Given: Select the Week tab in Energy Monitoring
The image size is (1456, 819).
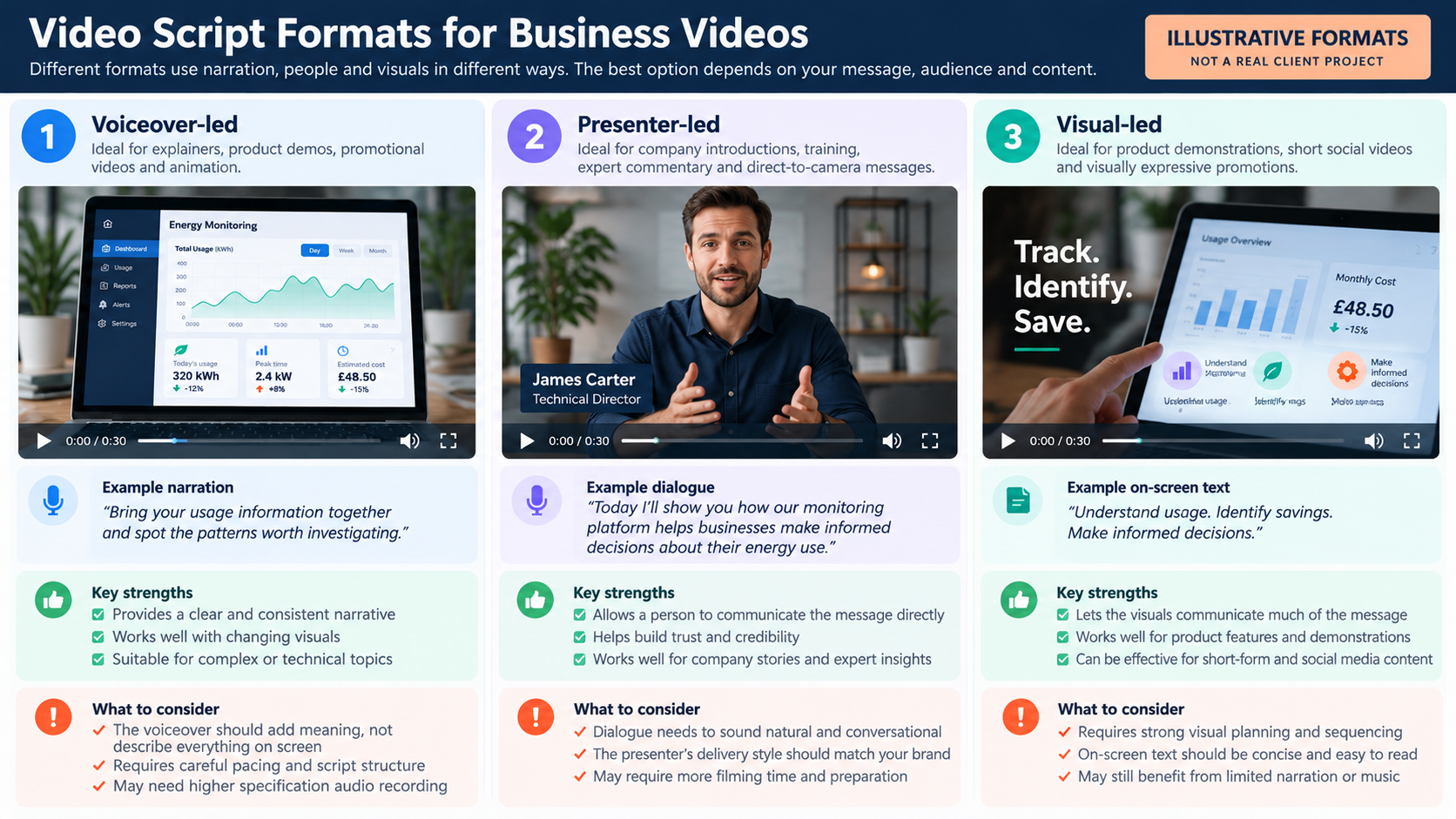Looking at the screenshot, I should (x=346, y=251).
